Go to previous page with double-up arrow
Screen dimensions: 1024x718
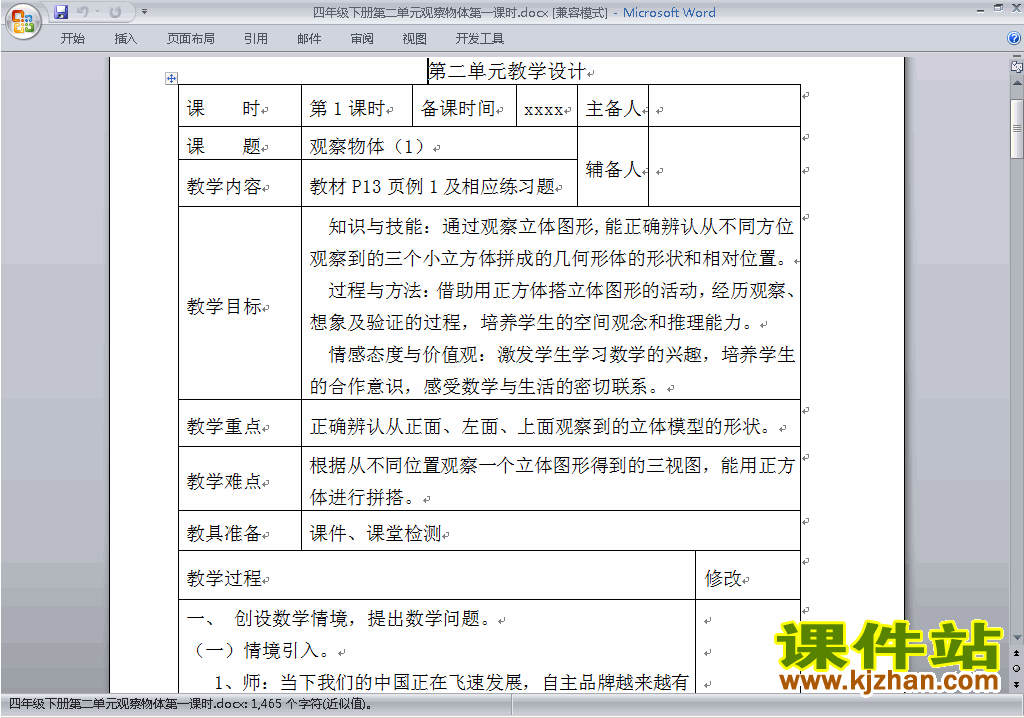[x=1016, y=653]
